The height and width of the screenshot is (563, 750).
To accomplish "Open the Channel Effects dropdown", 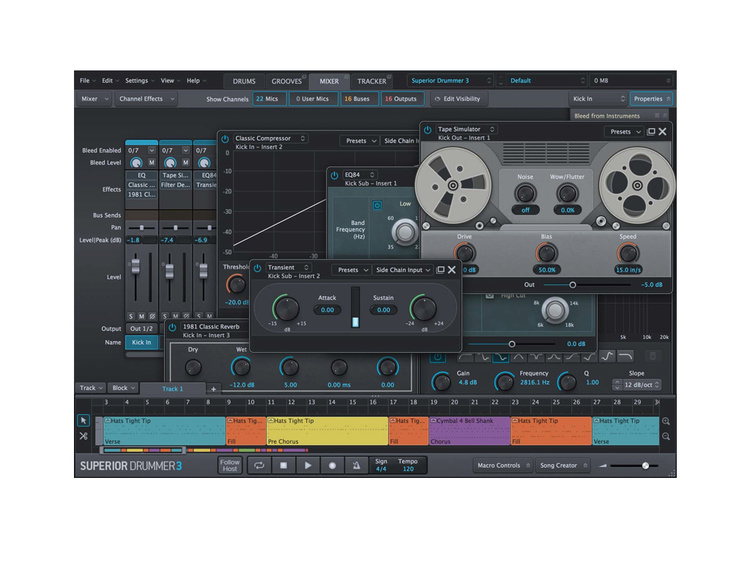I will point(146,99).
